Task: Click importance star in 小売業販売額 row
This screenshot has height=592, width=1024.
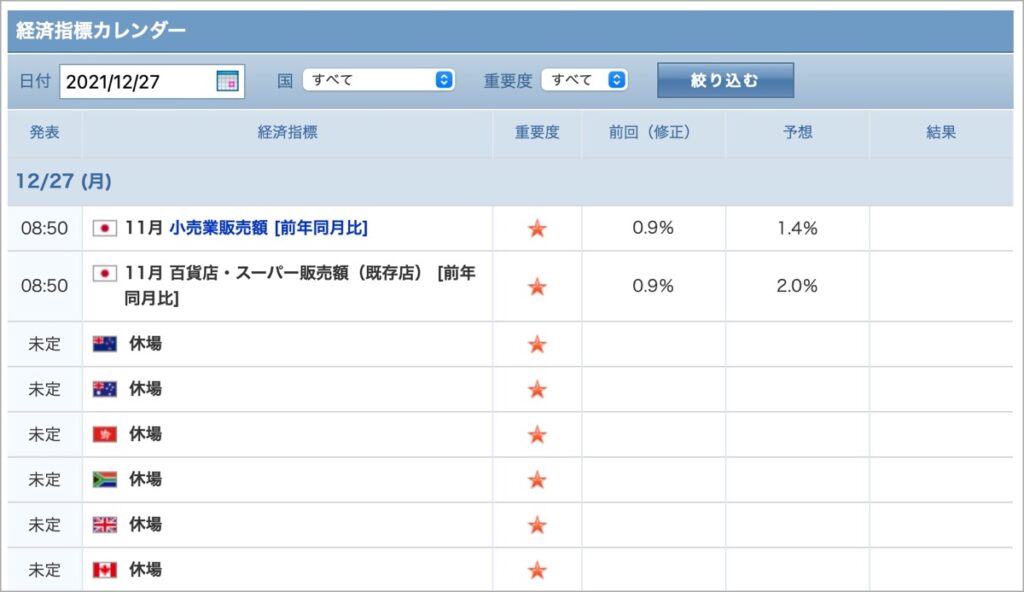Action: click(537, 228)
